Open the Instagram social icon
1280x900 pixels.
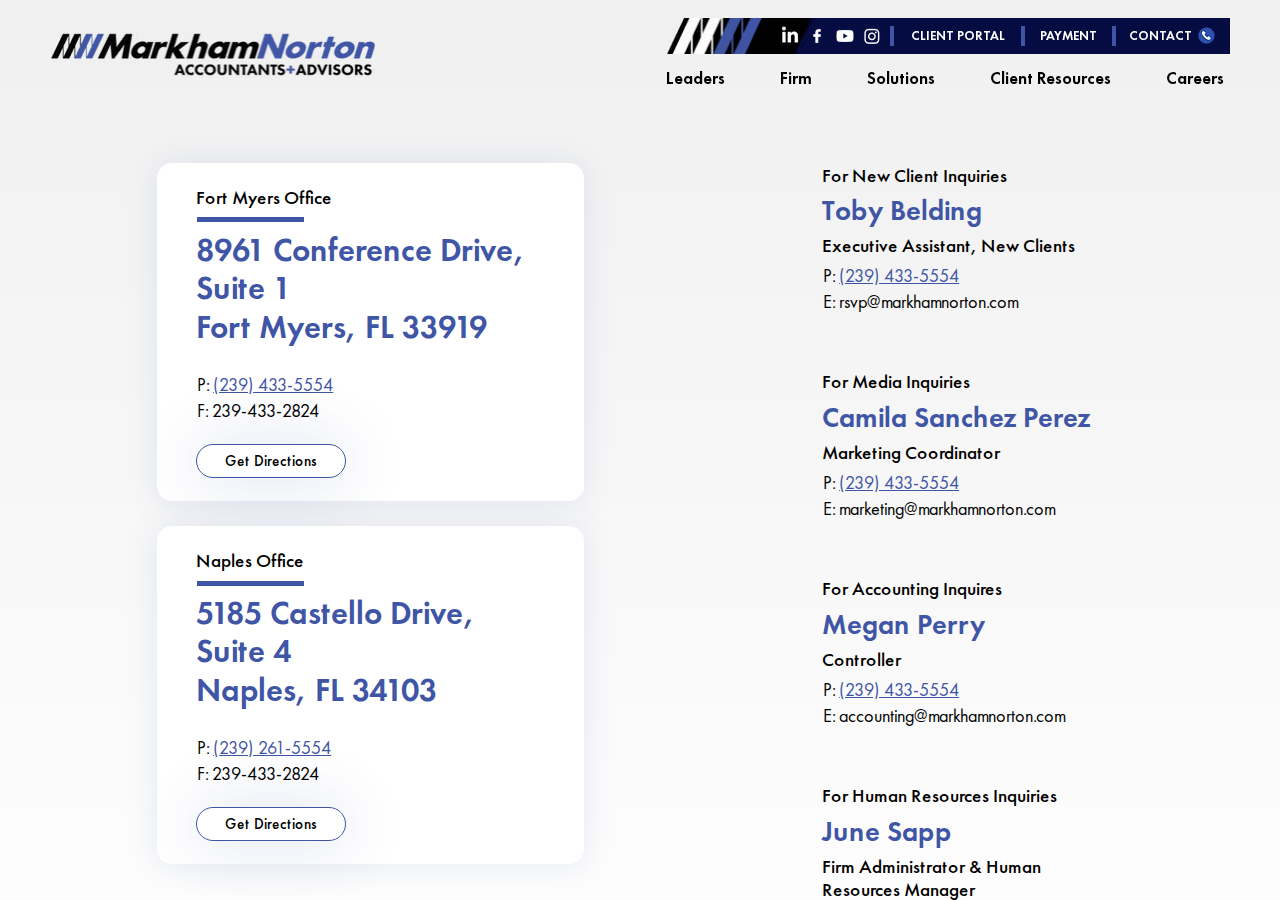pyautogui.click(x=872, y=36)
